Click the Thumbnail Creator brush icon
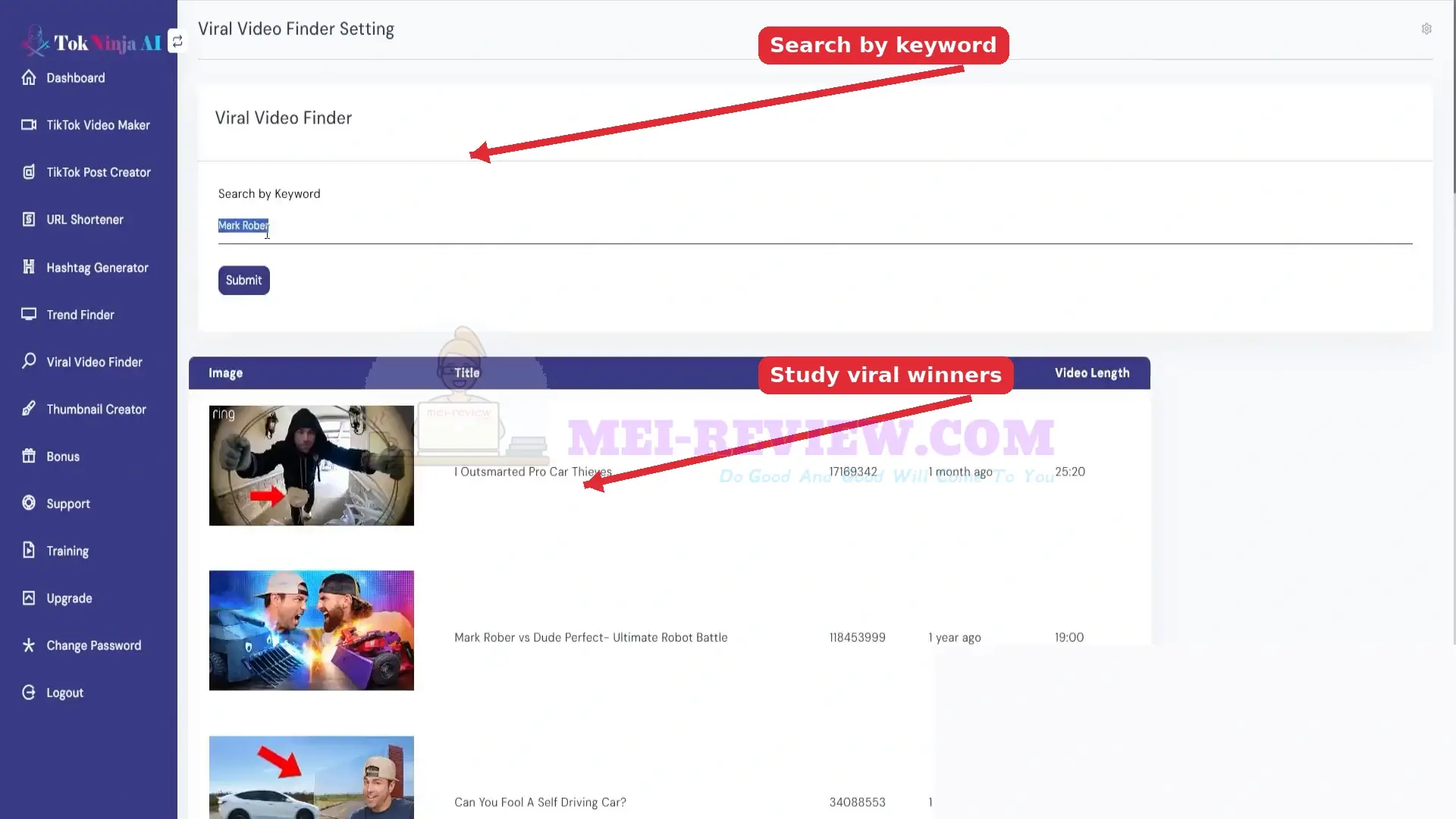 [29, 409]
